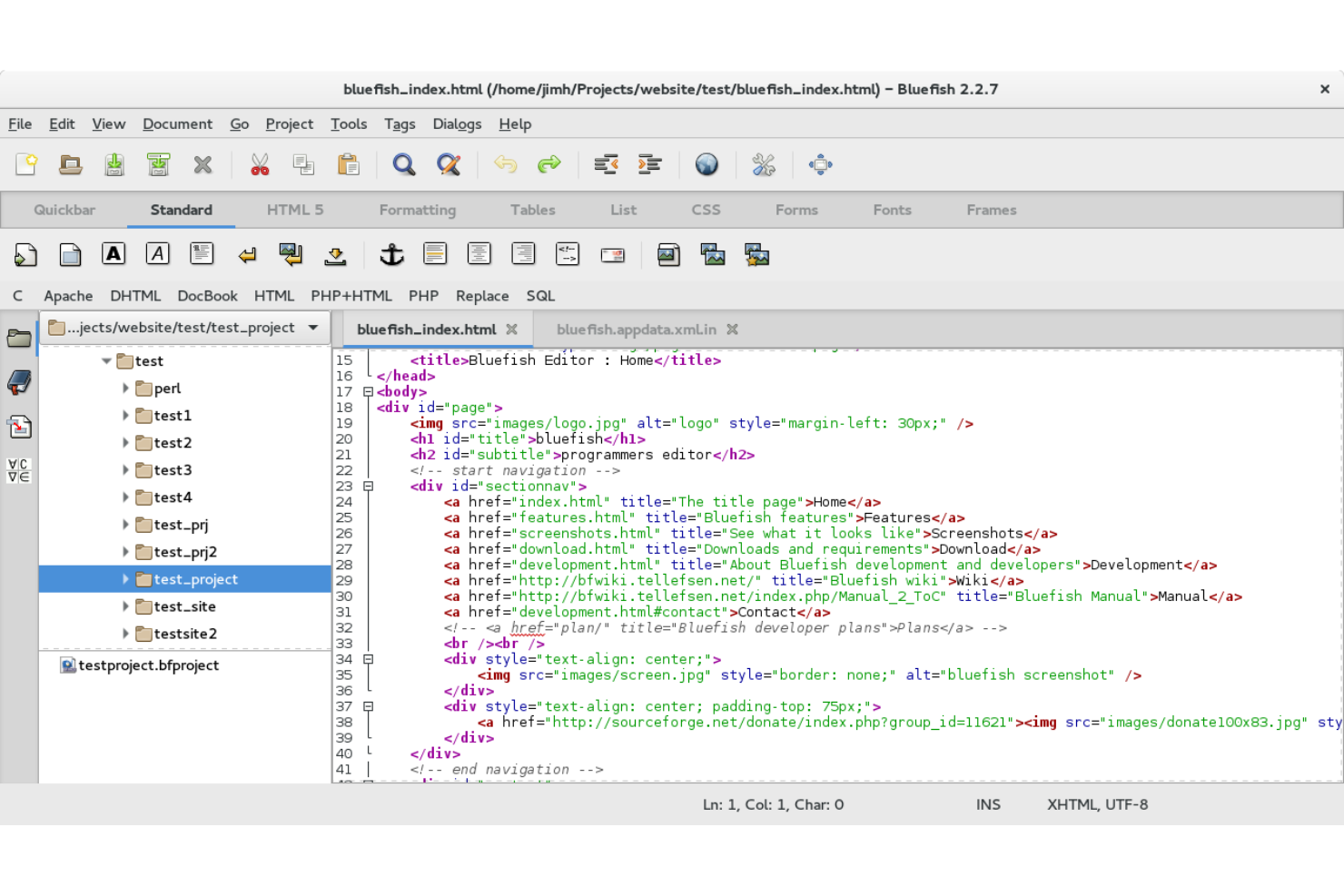
Task: Close the bluefish_index.html tab
Action: 512,330
